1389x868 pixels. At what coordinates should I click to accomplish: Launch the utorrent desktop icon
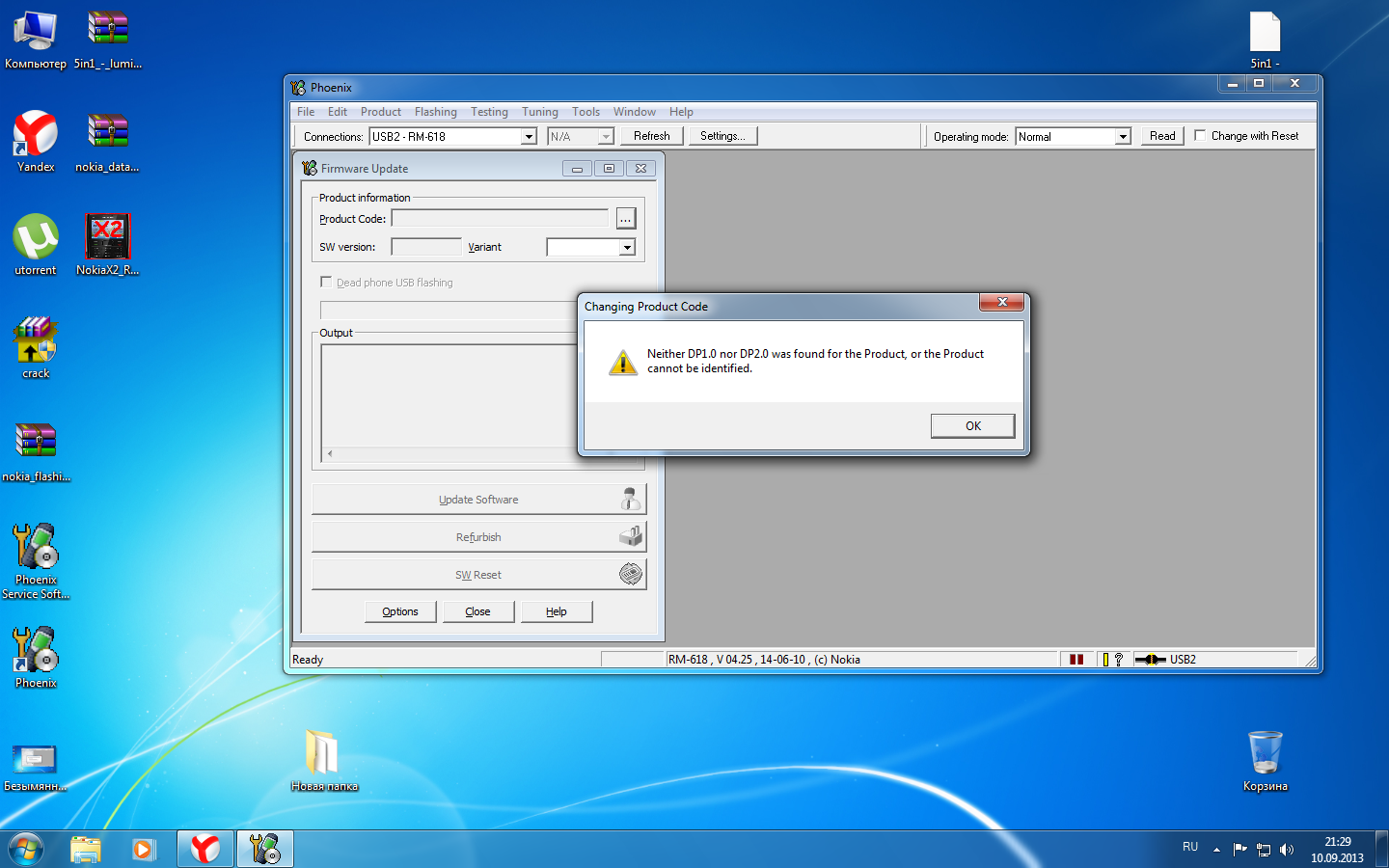[36, 245]
